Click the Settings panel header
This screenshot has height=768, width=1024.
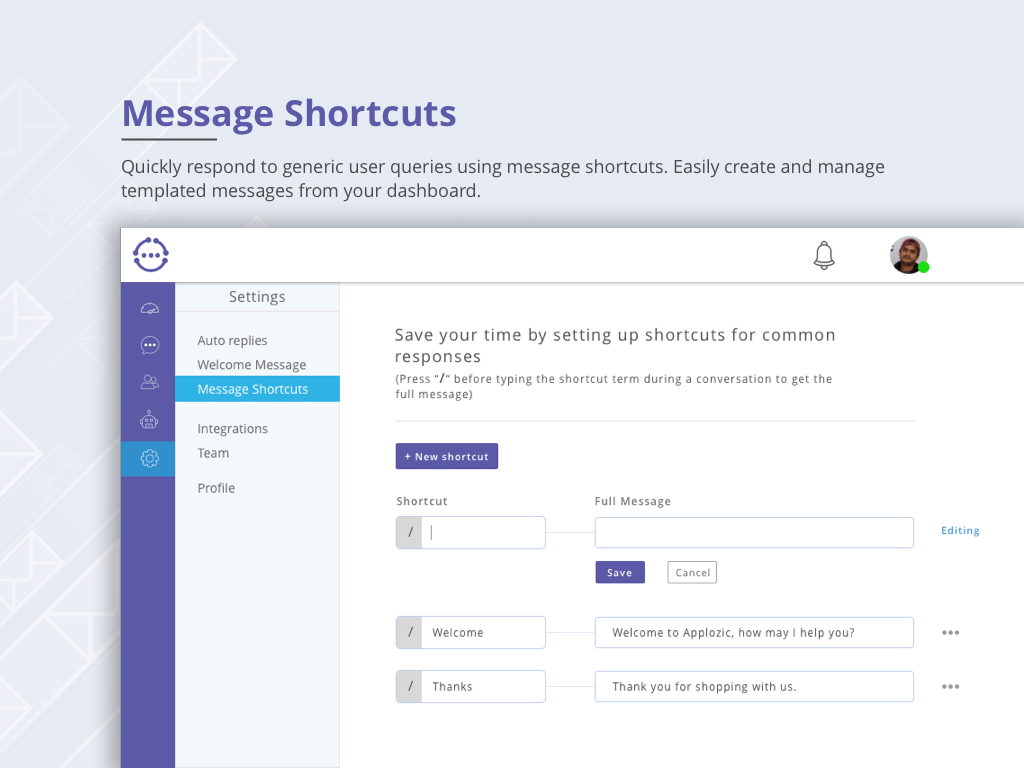pos(257,296)
